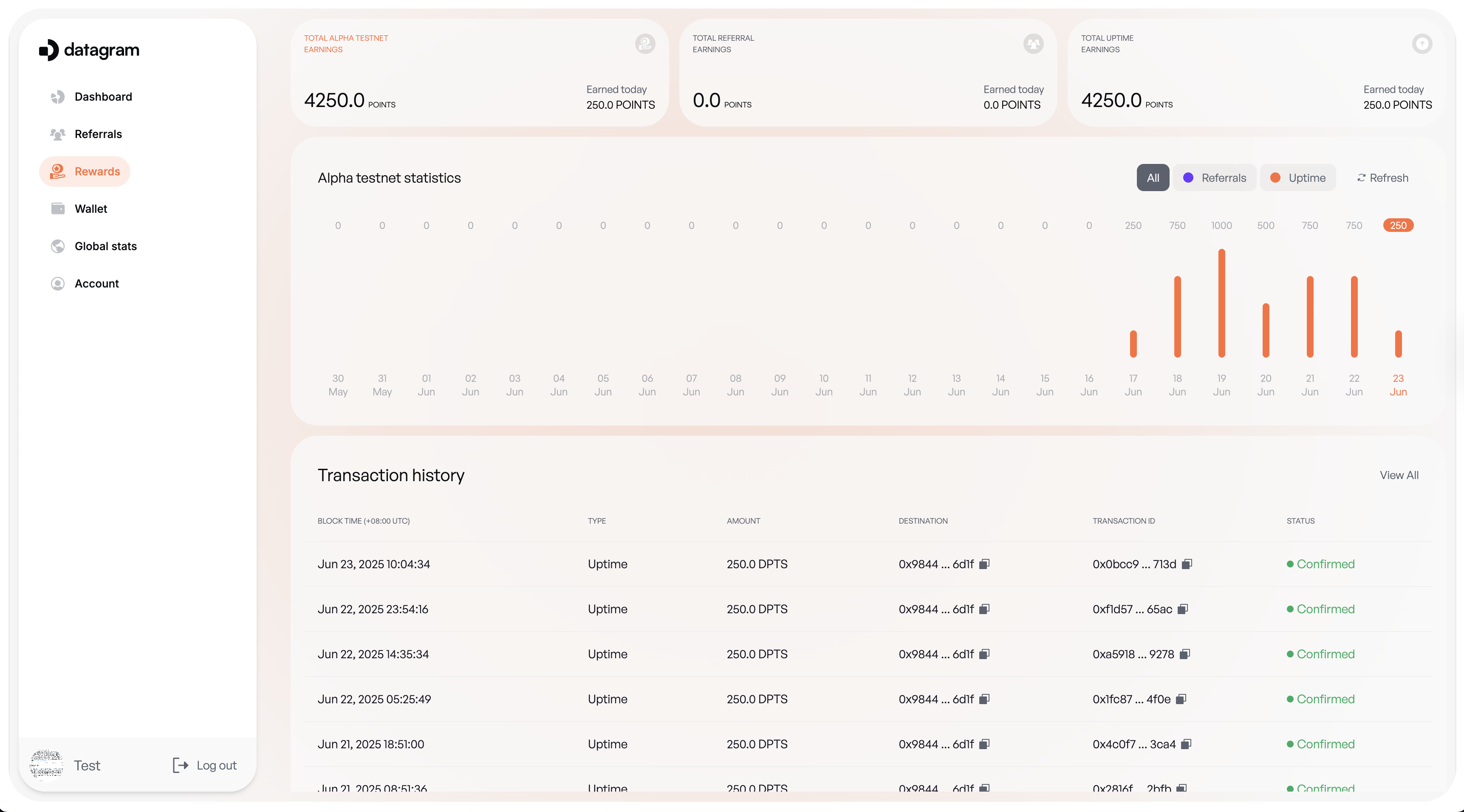Open Global stats page

coord(94,247)
